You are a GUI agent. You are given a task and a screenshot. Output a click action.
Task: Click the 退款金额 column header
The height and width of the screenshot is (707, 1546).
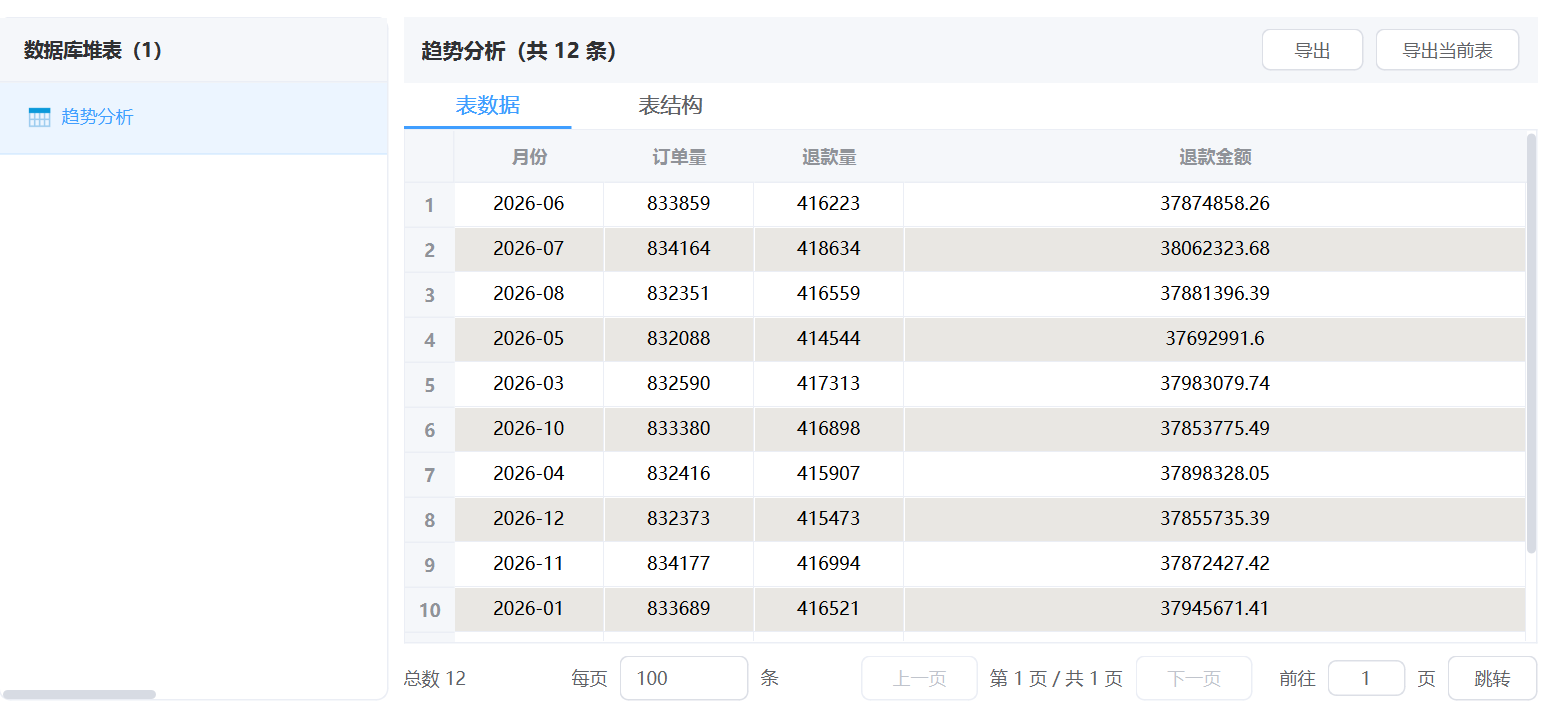point(1214,157)
